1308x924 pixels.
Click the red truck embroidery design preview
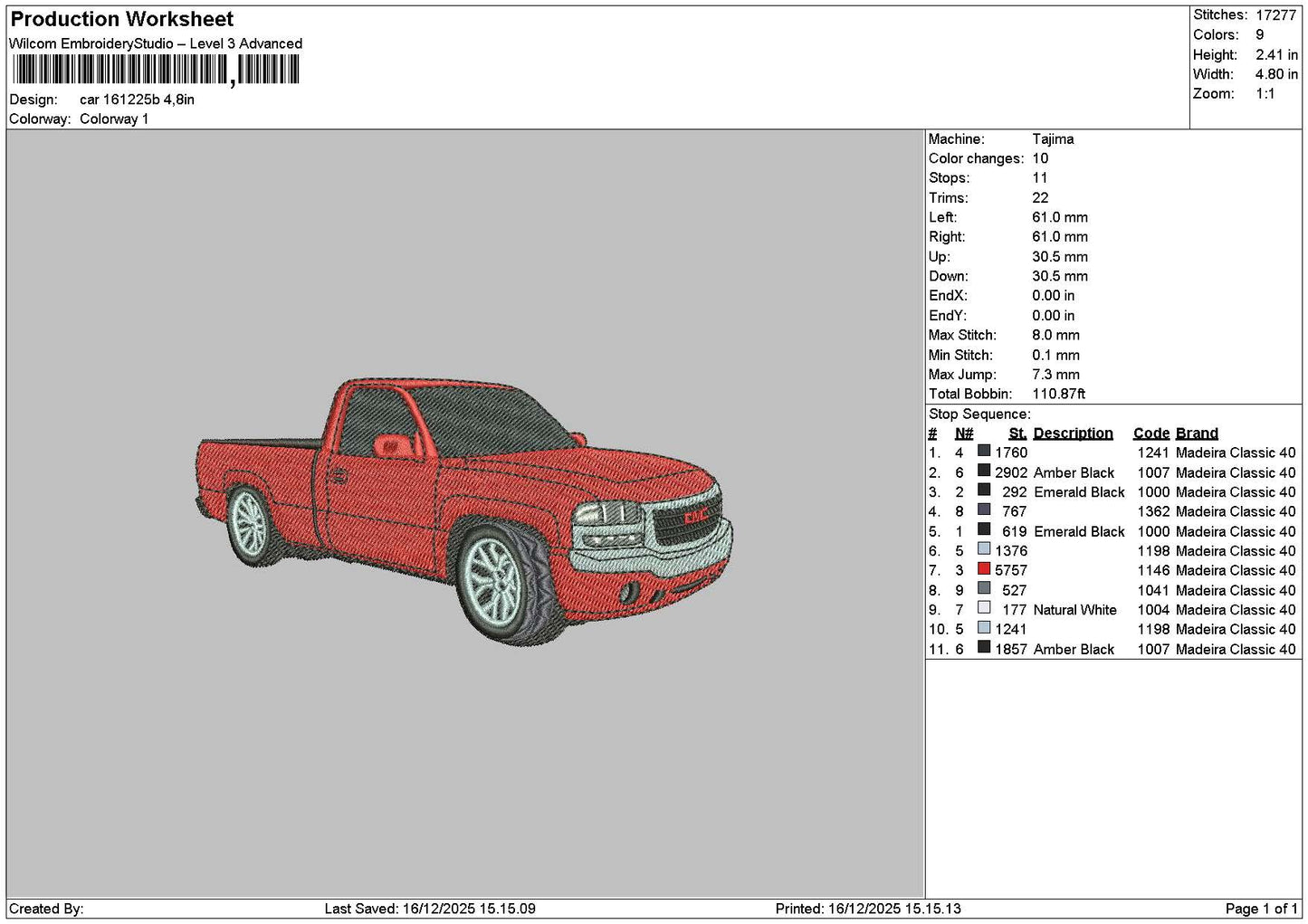[465, 511]
